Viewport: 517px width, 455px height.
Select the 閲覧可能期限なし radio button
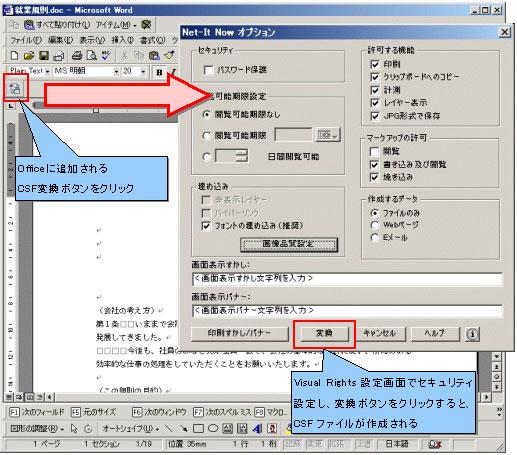207,115
